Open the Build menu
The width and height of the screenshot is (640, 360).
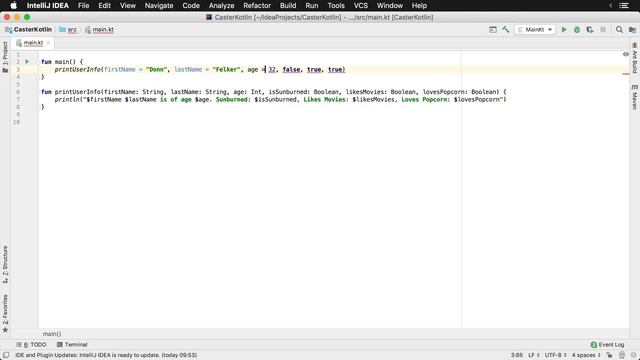288,6
